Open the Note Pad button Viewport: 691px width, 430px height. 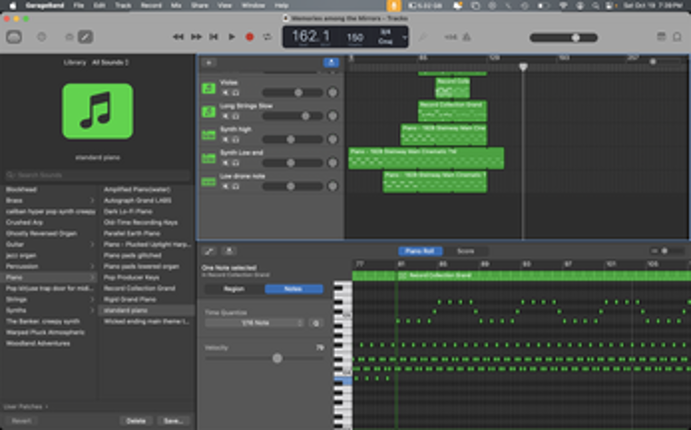pos(677,37)
